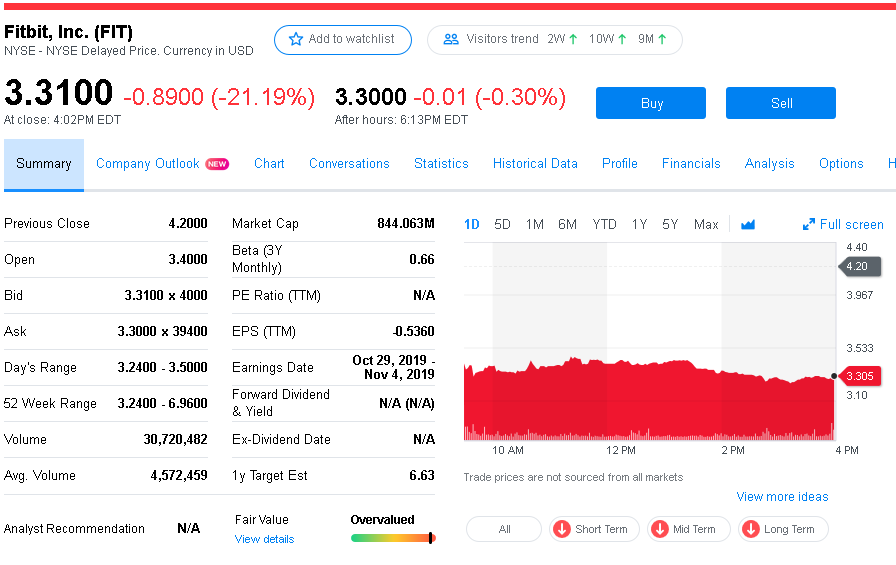896x565 pixels.
Task: Click the Bid value 3.3100 x 4000
Action: pos(166,296)
